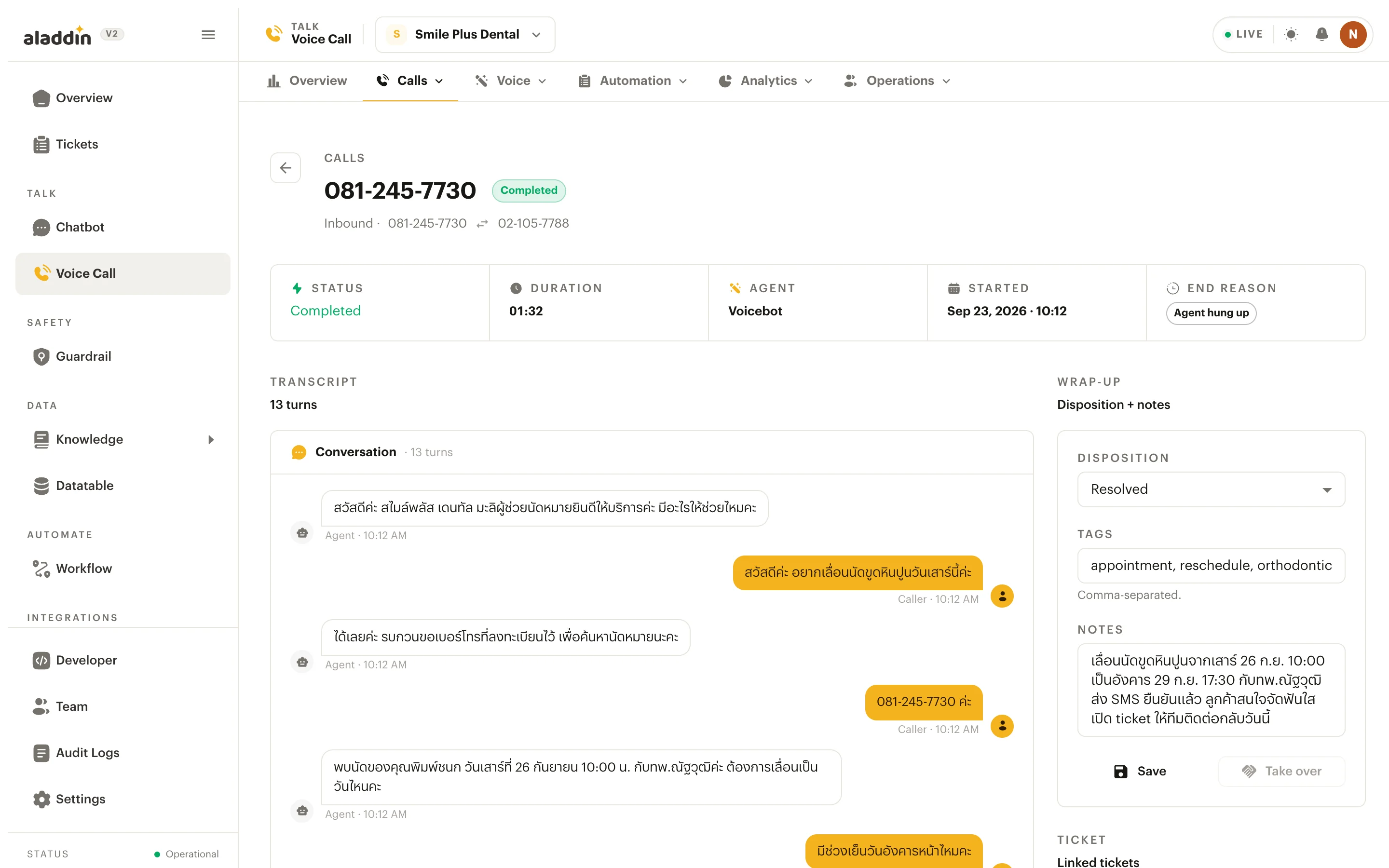Open Datatable database icon in sidebar
This screenshot has height=868, width=1389.
[41, 486]
